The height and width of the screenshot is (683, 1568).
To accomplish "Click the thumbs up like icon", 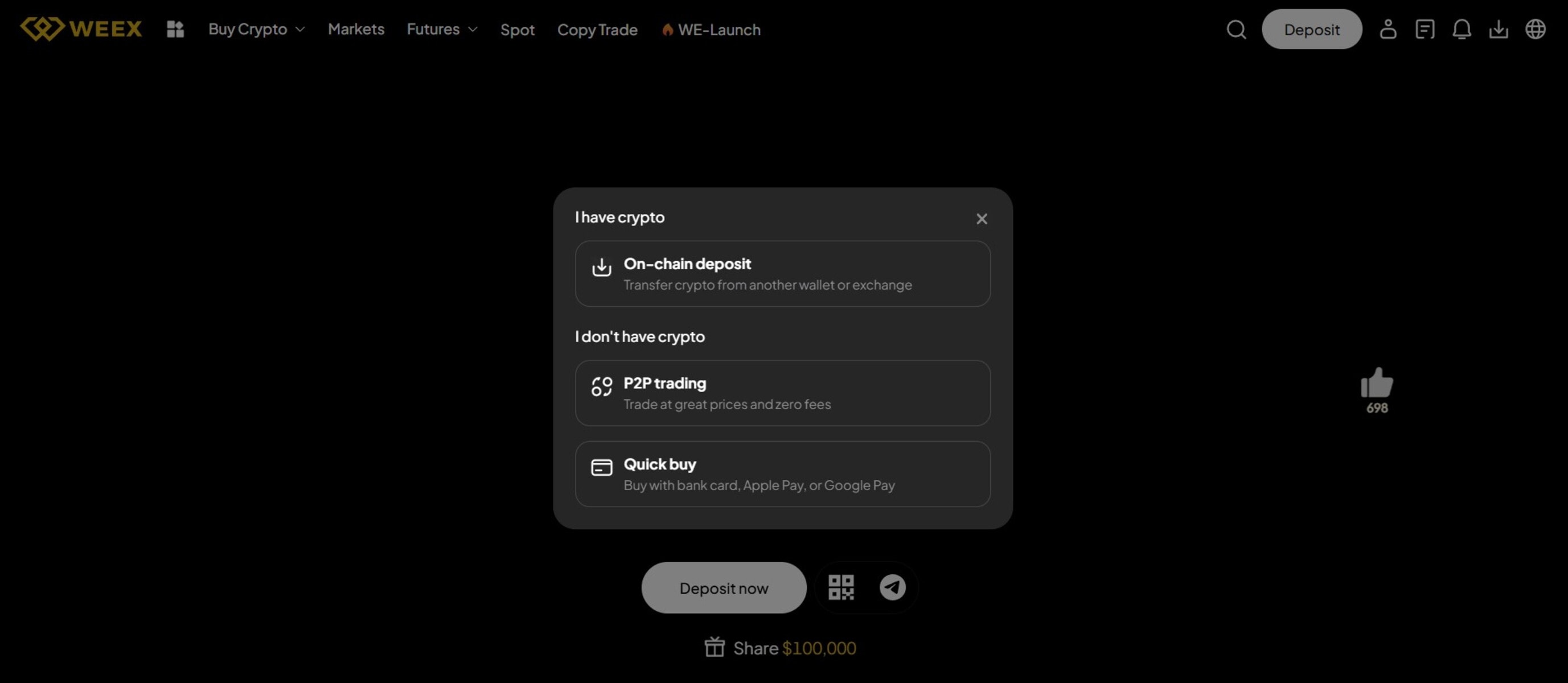I will tap(1376, 384).
